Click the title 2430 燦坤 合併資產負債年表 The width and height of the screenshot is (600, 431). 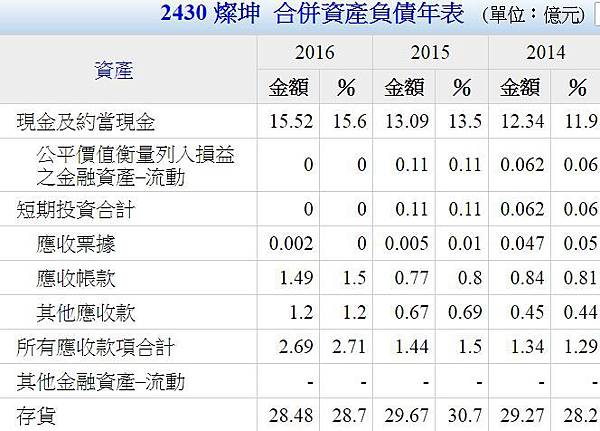coord(312,13)
